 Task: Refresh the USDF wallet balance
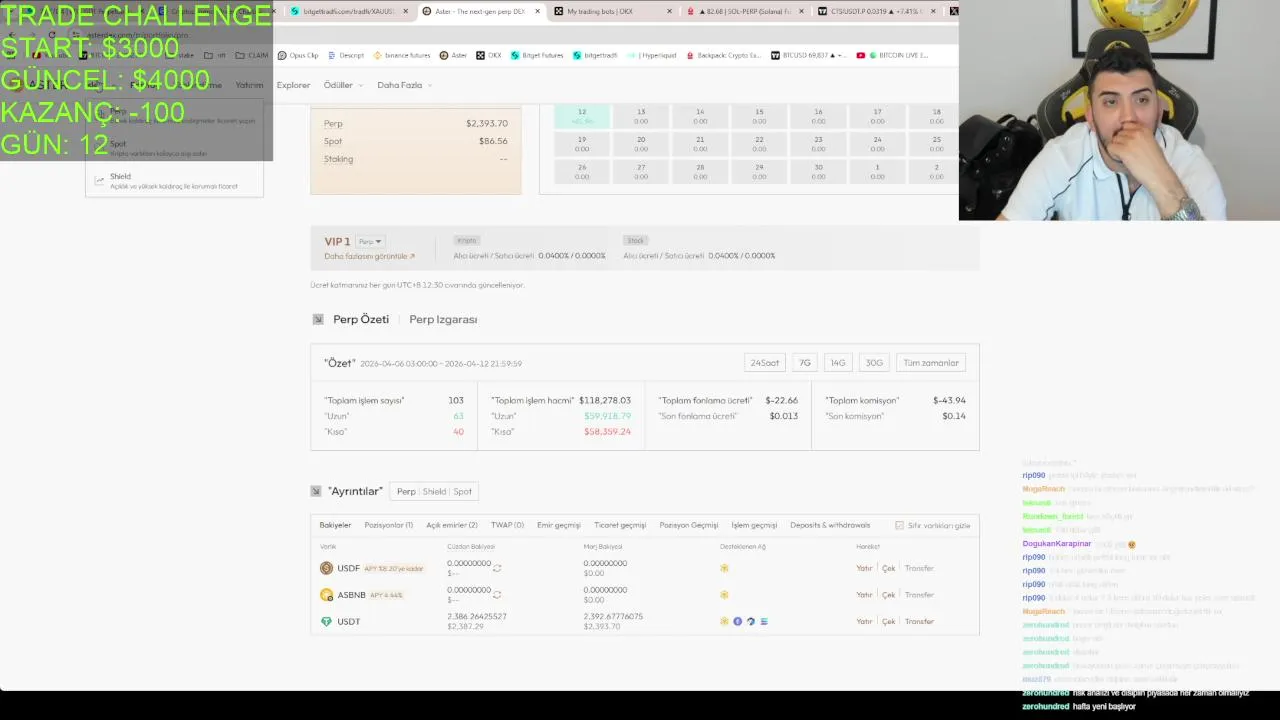497,567
